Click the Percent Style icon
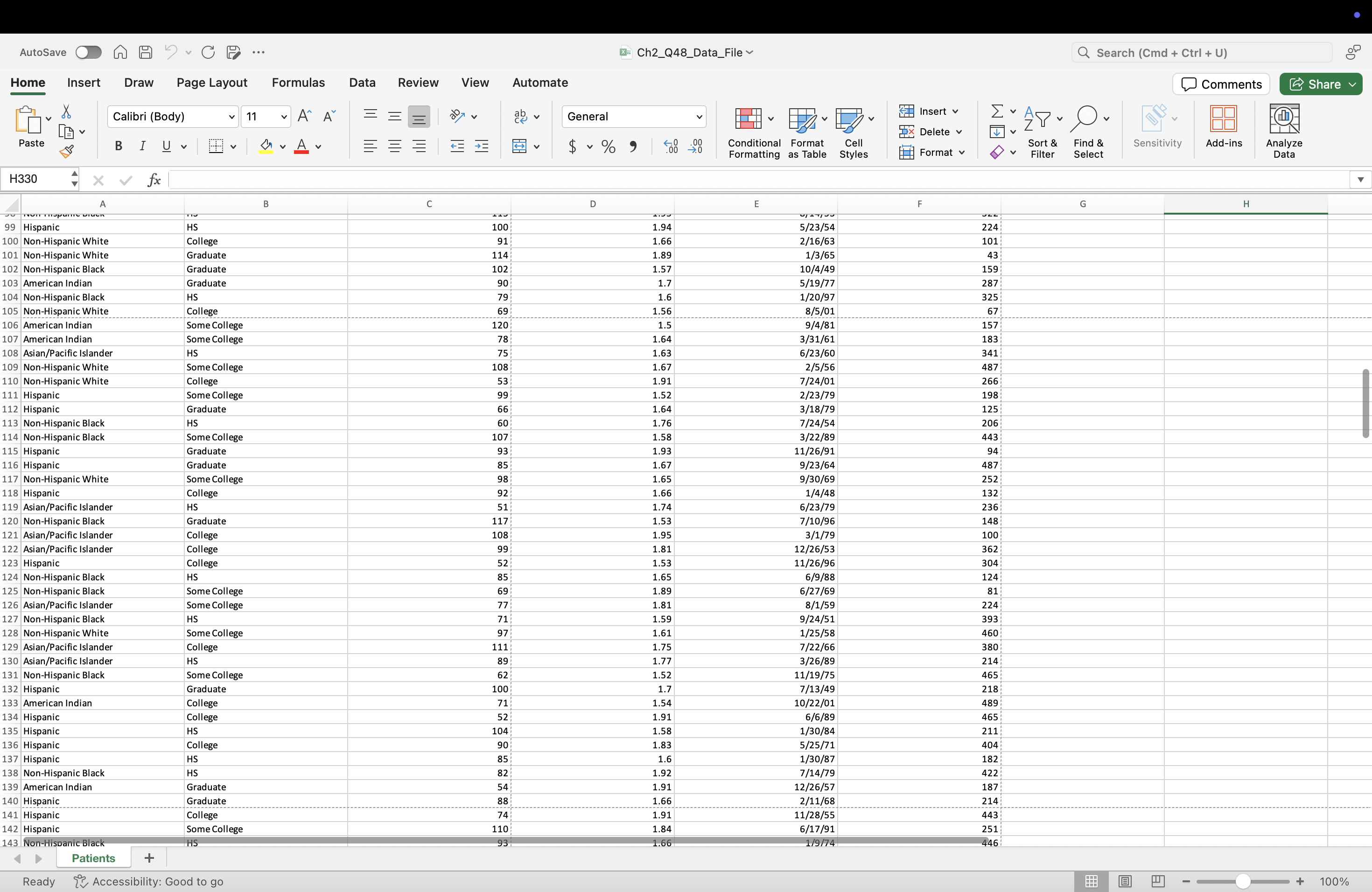Viewport: 1372px width, 892px height. (x=608, y=146)
